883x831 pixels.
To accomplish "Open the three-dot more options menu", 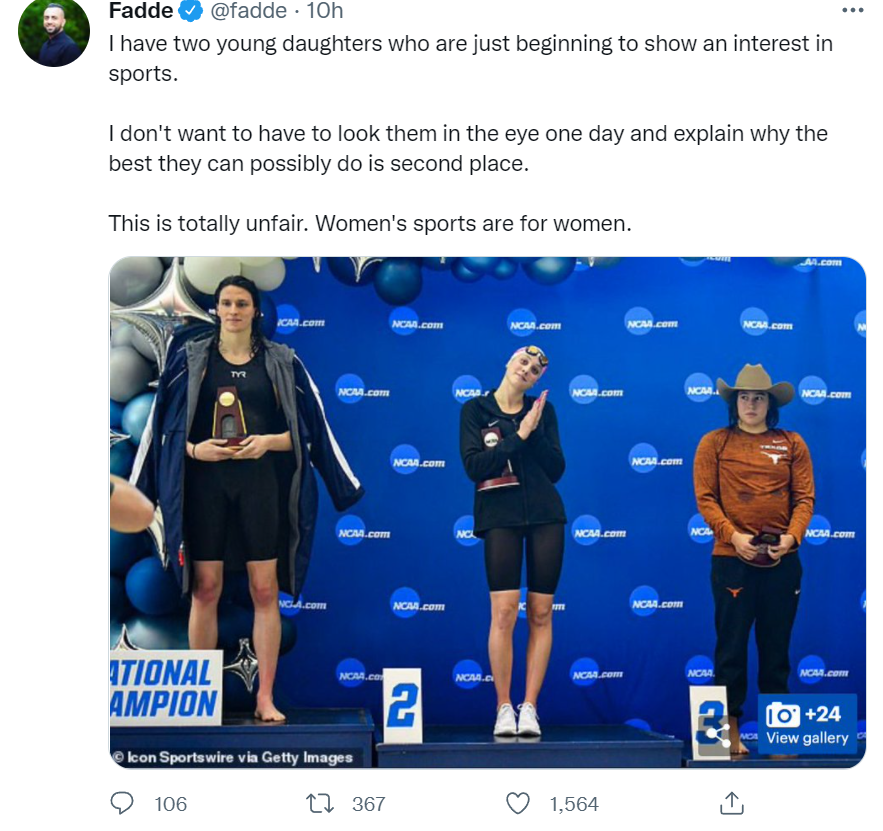I will pyautogui.click(x=853, y=10).
